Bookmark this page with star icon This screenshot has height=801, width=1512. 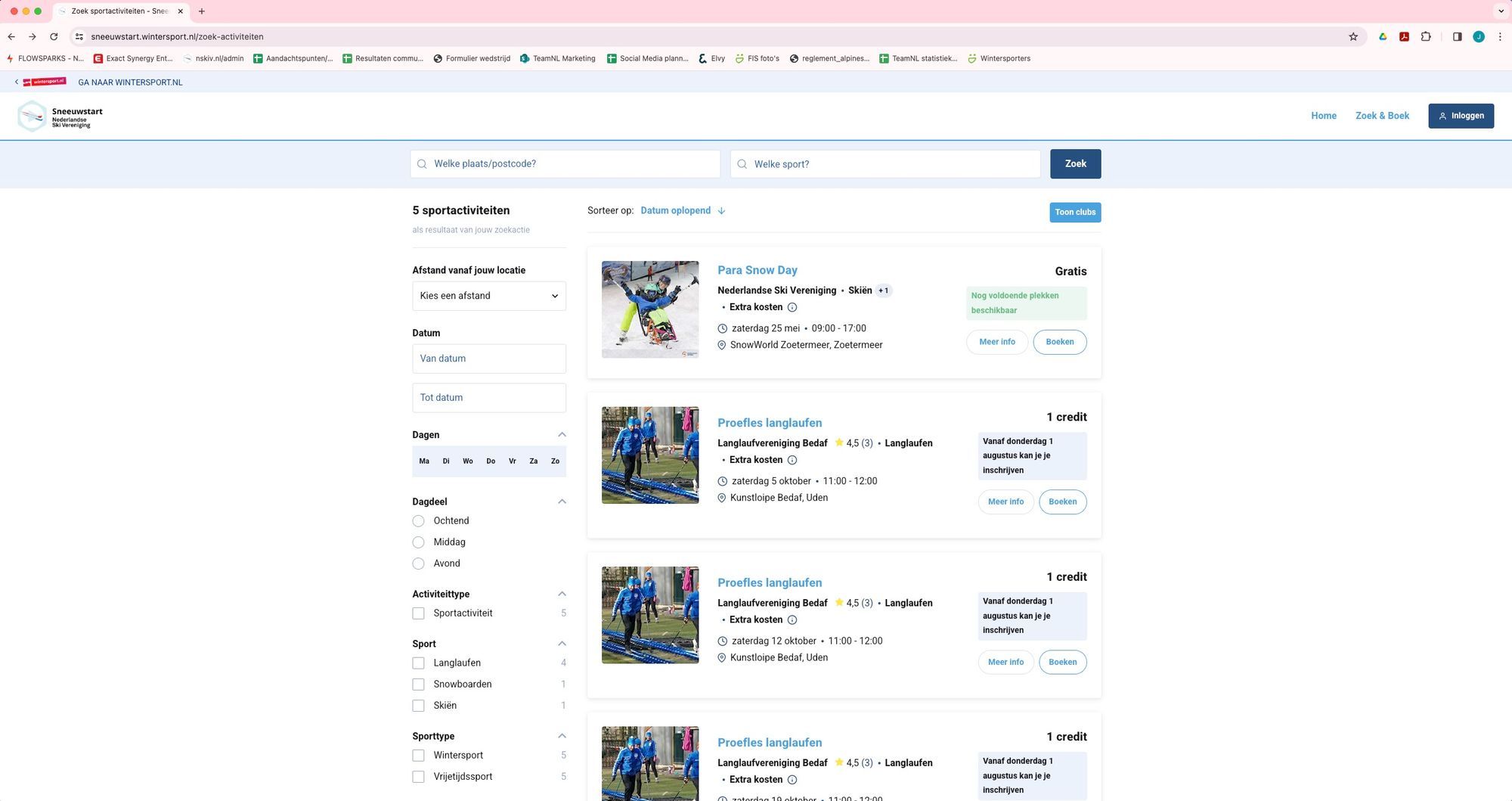coord(1353,36)
